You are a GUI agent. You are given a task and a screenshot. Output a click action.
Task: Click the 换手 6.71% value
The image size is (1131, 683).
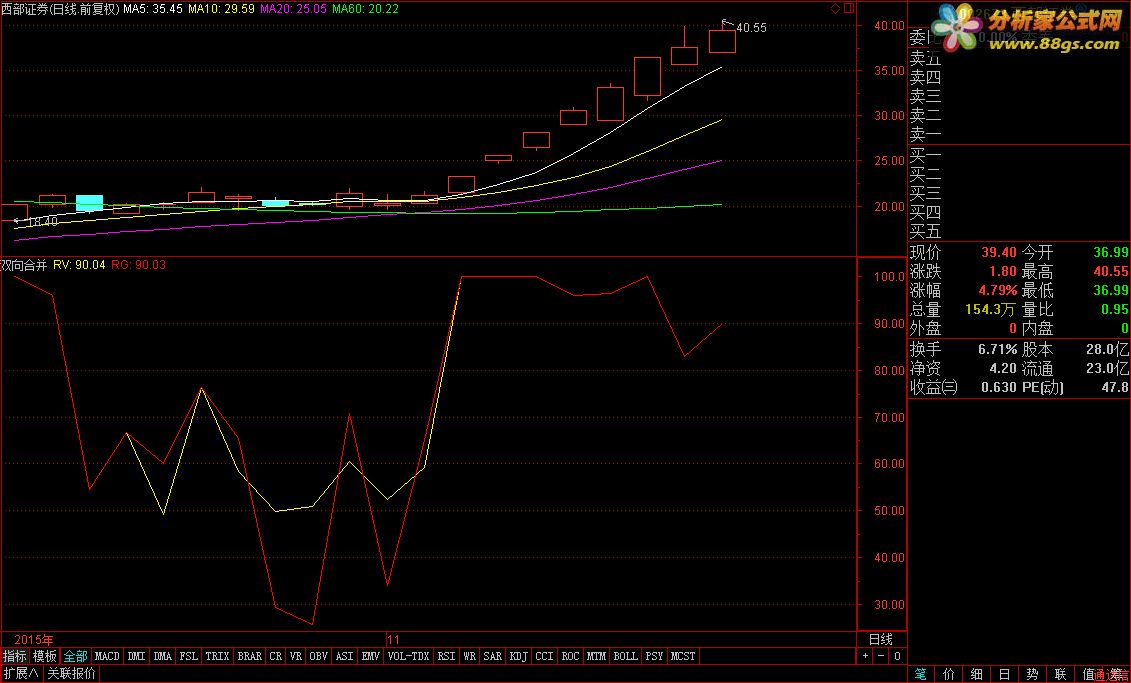[996, 349]
